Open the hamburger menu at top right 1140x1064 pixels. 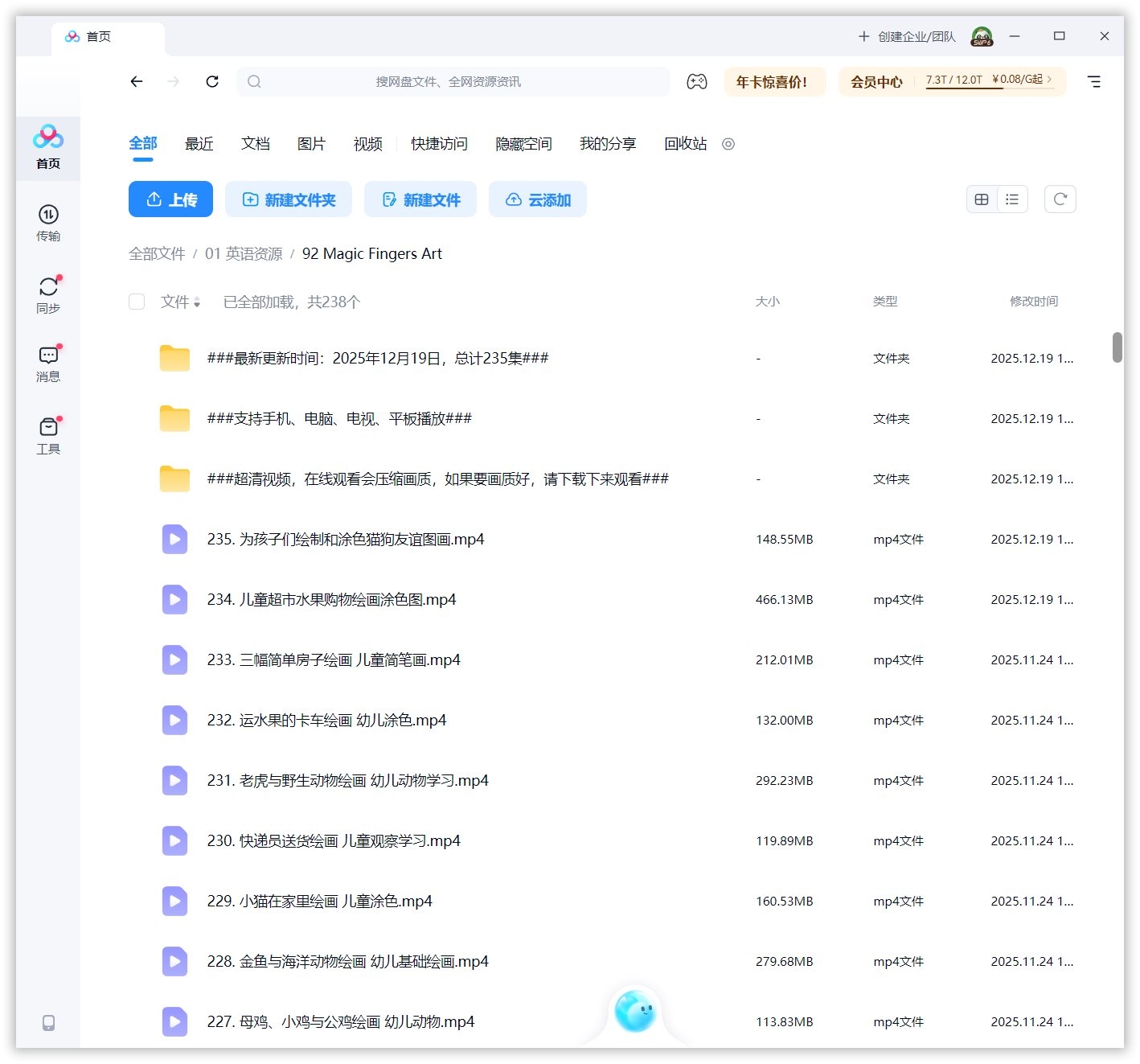pos(1093,81)
